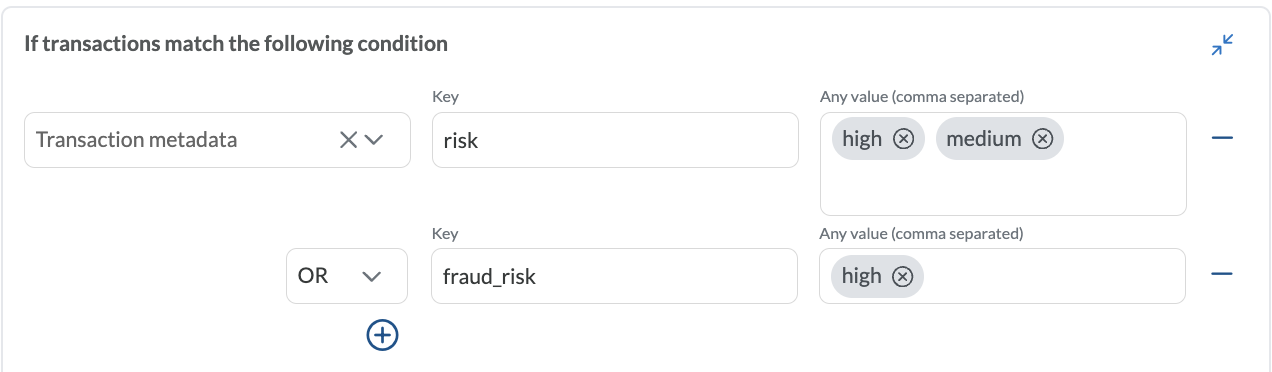Viewport: 1272px width, 372px height.
Task: Remove the medium value chip
Action: coord(1042,139)
